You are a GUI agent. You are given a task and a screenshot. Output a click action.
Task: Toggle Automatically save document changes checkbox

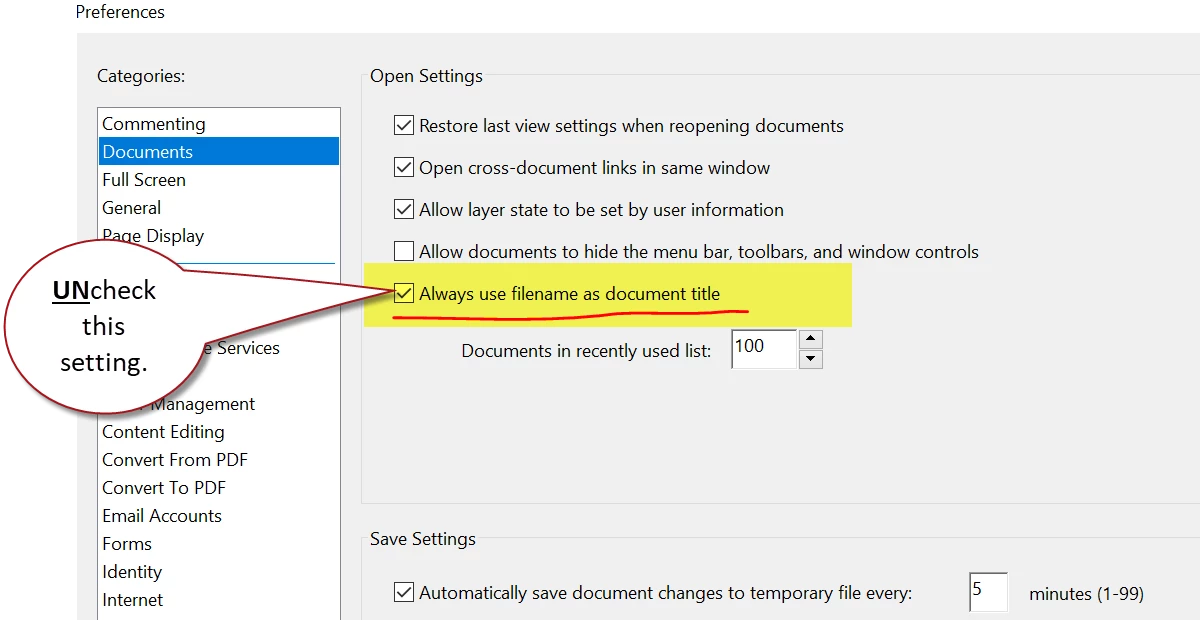click(404, 593)
